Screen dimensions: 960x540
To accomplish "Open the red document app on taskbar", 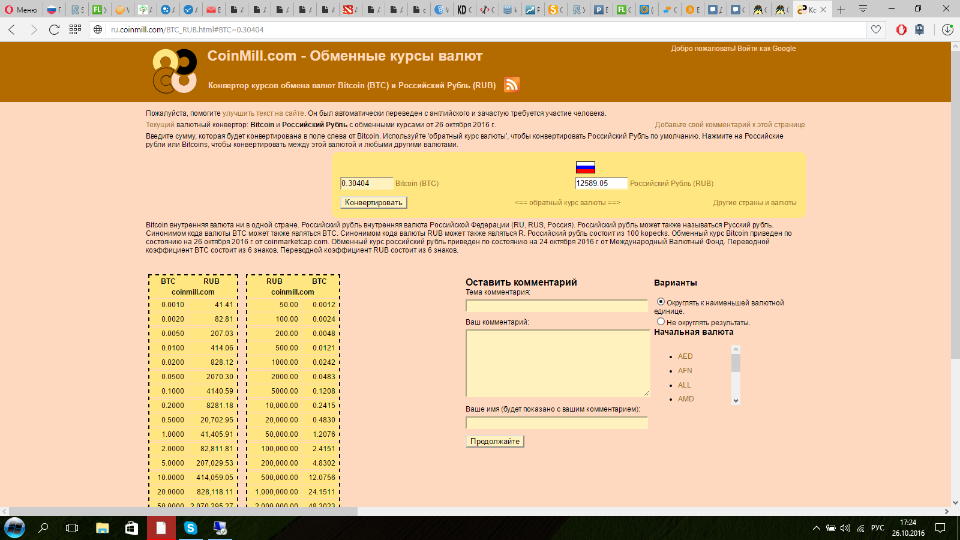I will click(161, 528).
